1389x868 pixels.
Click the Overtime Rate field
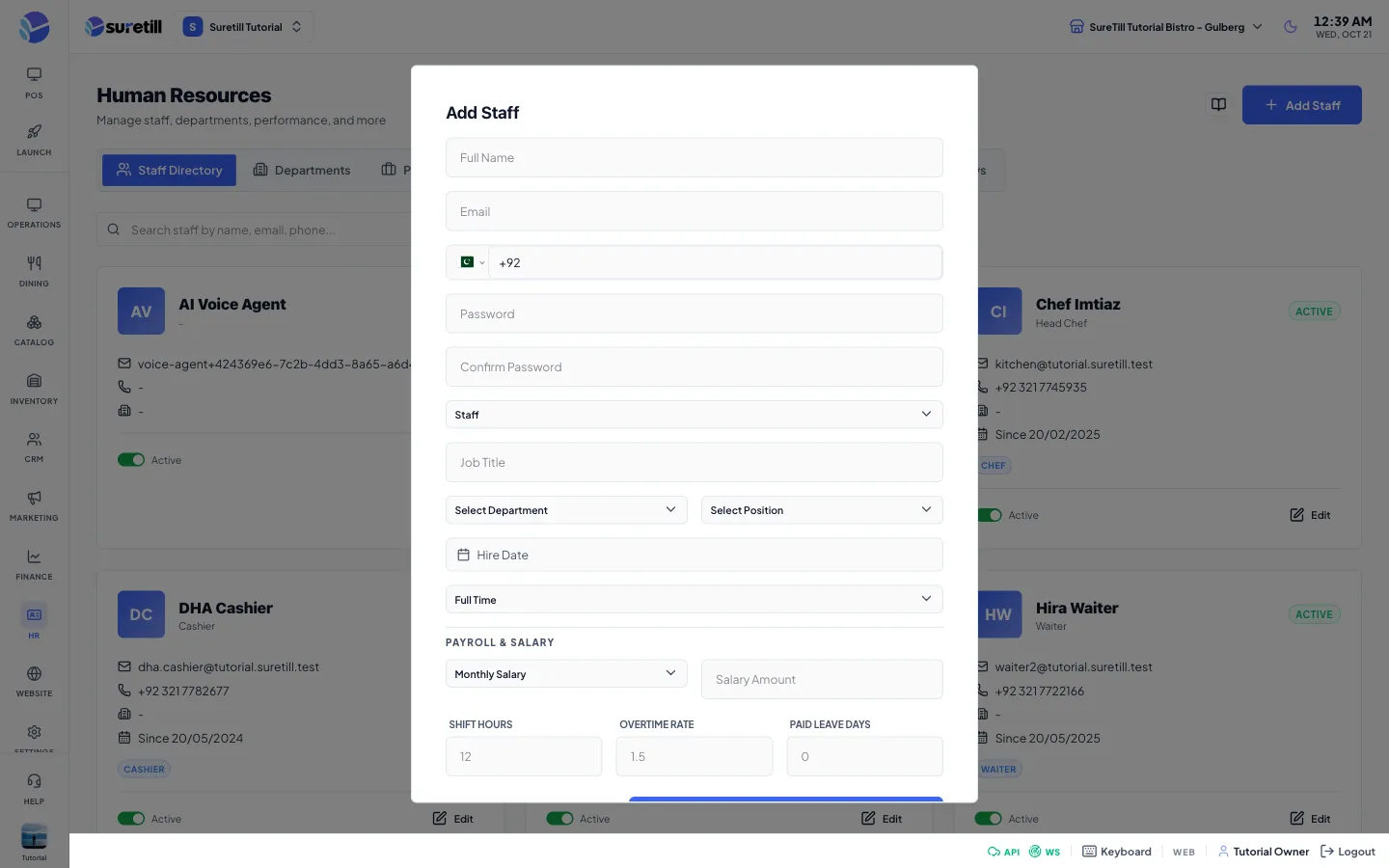click(694, 756)
